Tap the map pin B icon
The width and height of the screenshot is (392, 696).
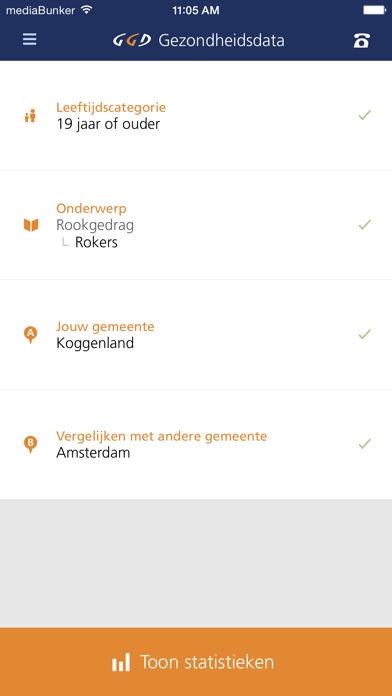tap(30, 444)
